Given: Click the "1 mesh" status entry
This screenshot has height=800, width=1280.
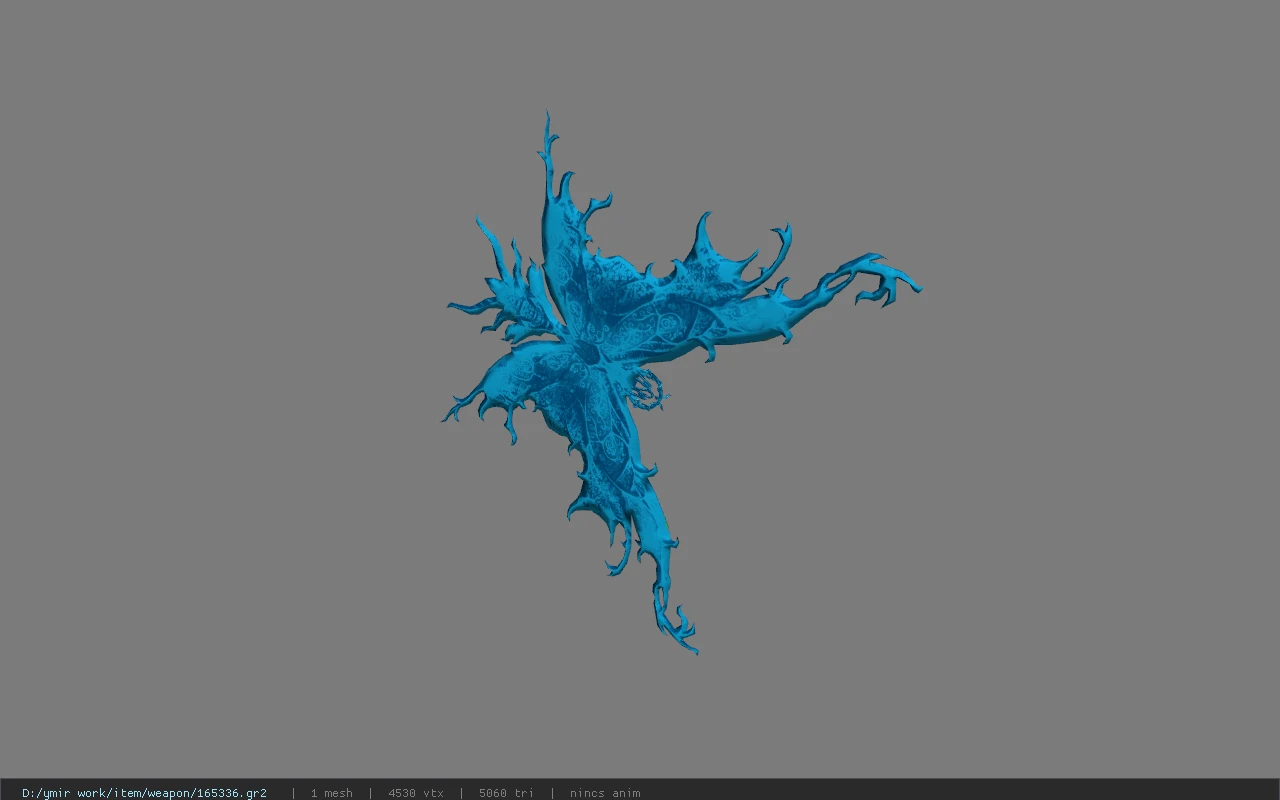Looking at the screenshot, I should click(x=331, y=793).
